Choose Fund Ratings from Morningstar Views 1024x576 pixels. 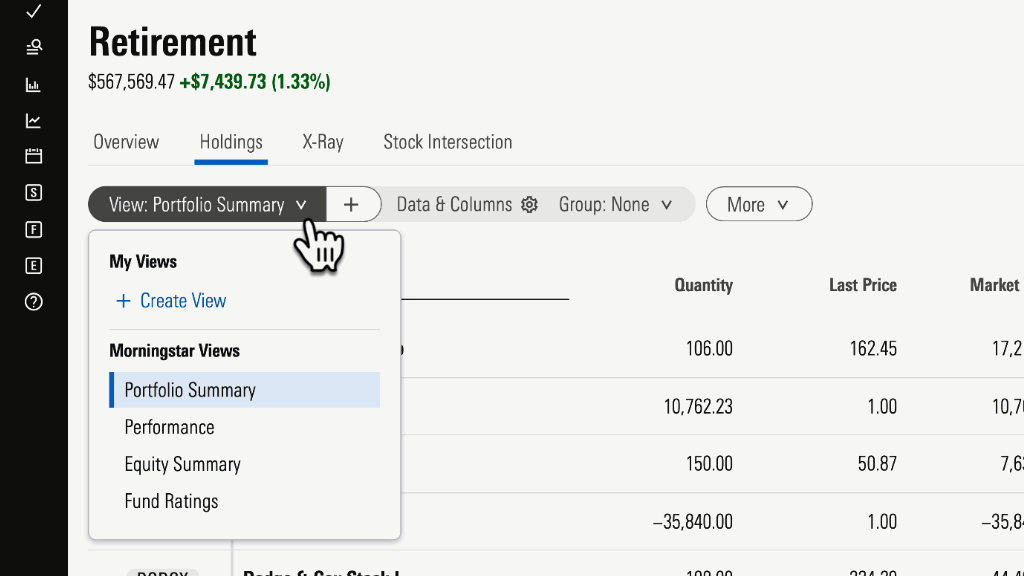point(171,501)
